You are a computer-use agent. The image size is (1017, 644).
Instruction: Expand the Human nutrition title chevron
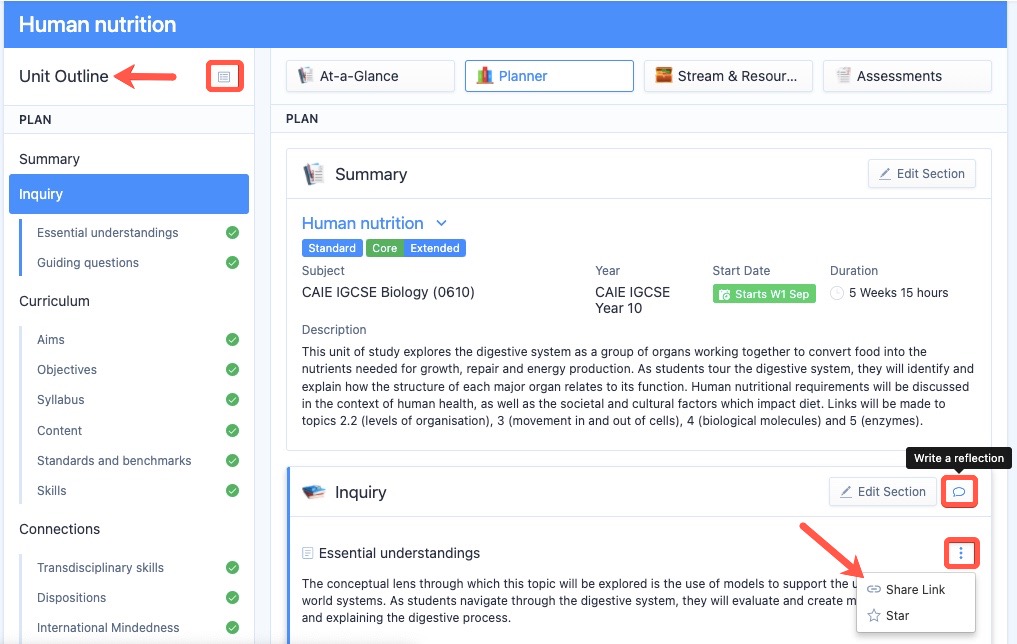pos(442,223)
